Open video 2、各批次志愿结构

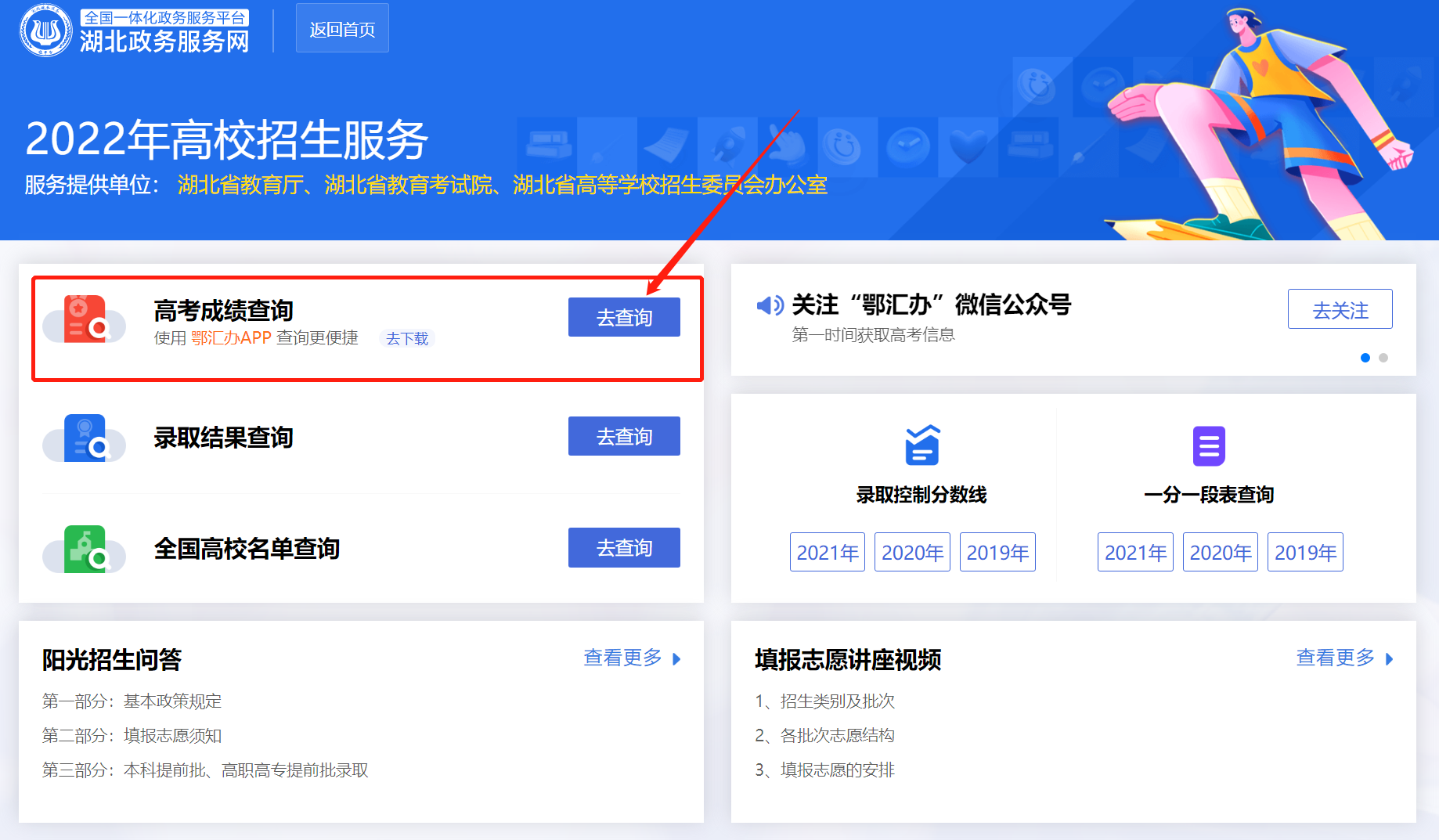[x=825, y=736]
